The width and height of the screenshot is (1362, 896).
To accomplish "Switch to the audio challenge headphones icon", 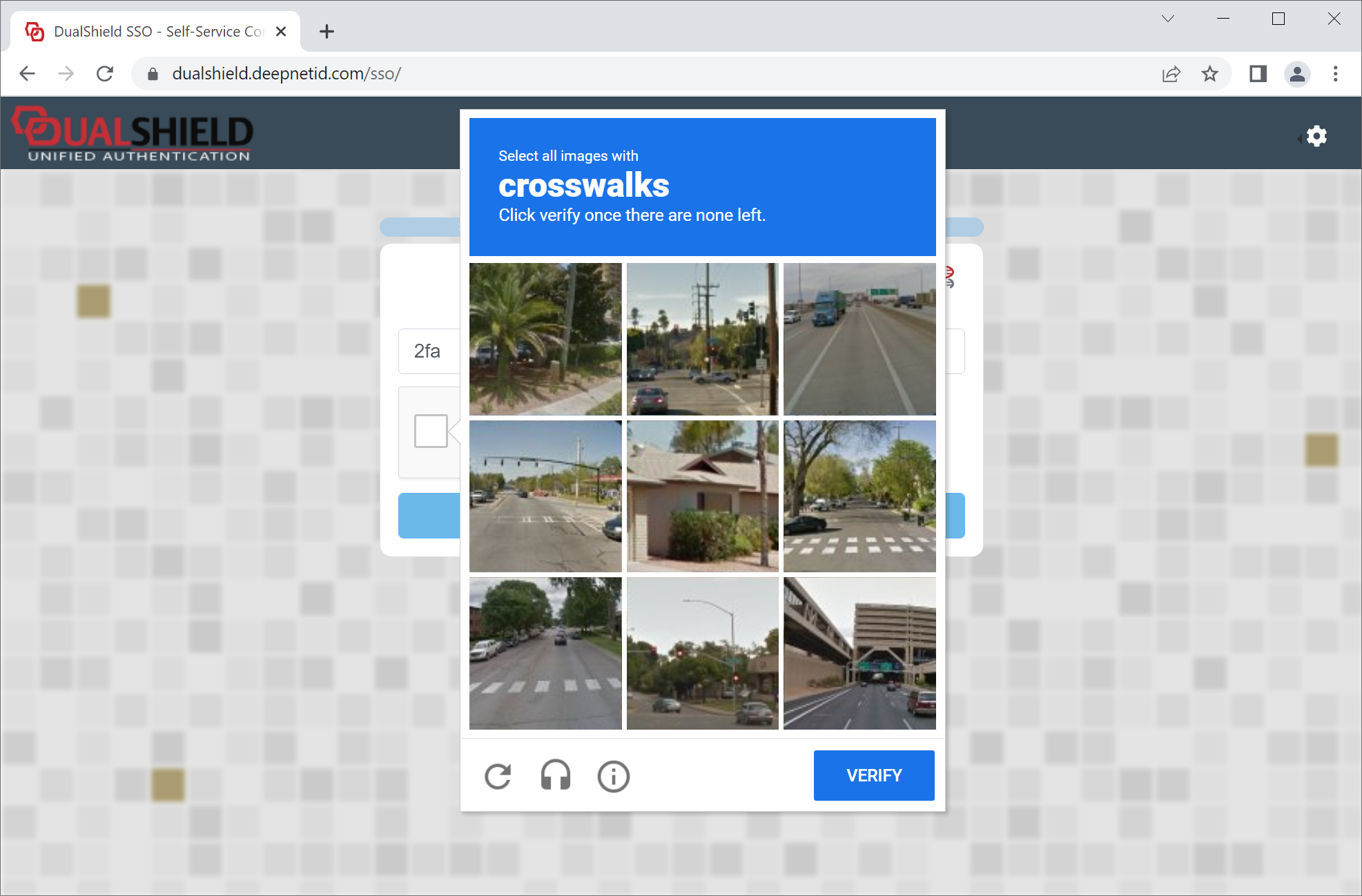I will (555, 776).
